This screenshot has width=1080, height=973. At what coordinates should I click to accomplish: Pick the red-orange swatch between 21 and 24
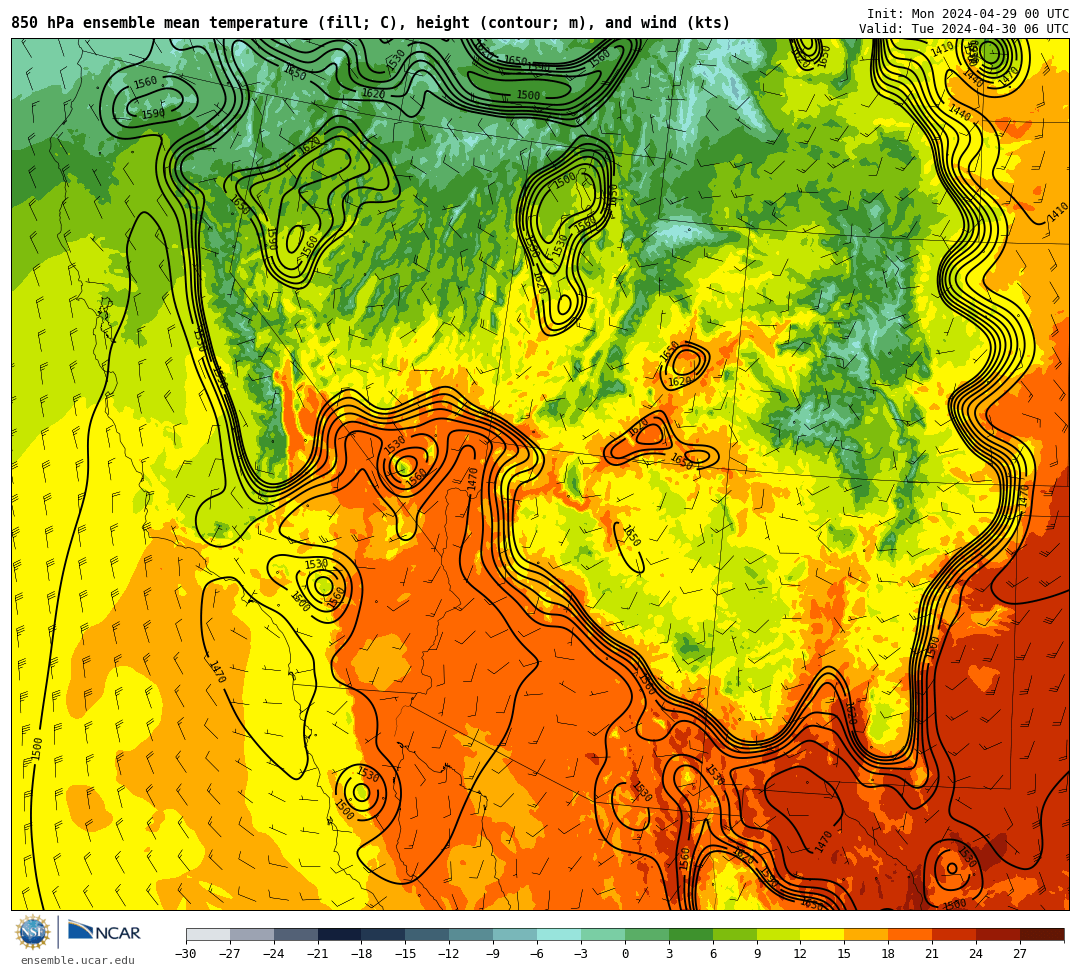[955, 934]
